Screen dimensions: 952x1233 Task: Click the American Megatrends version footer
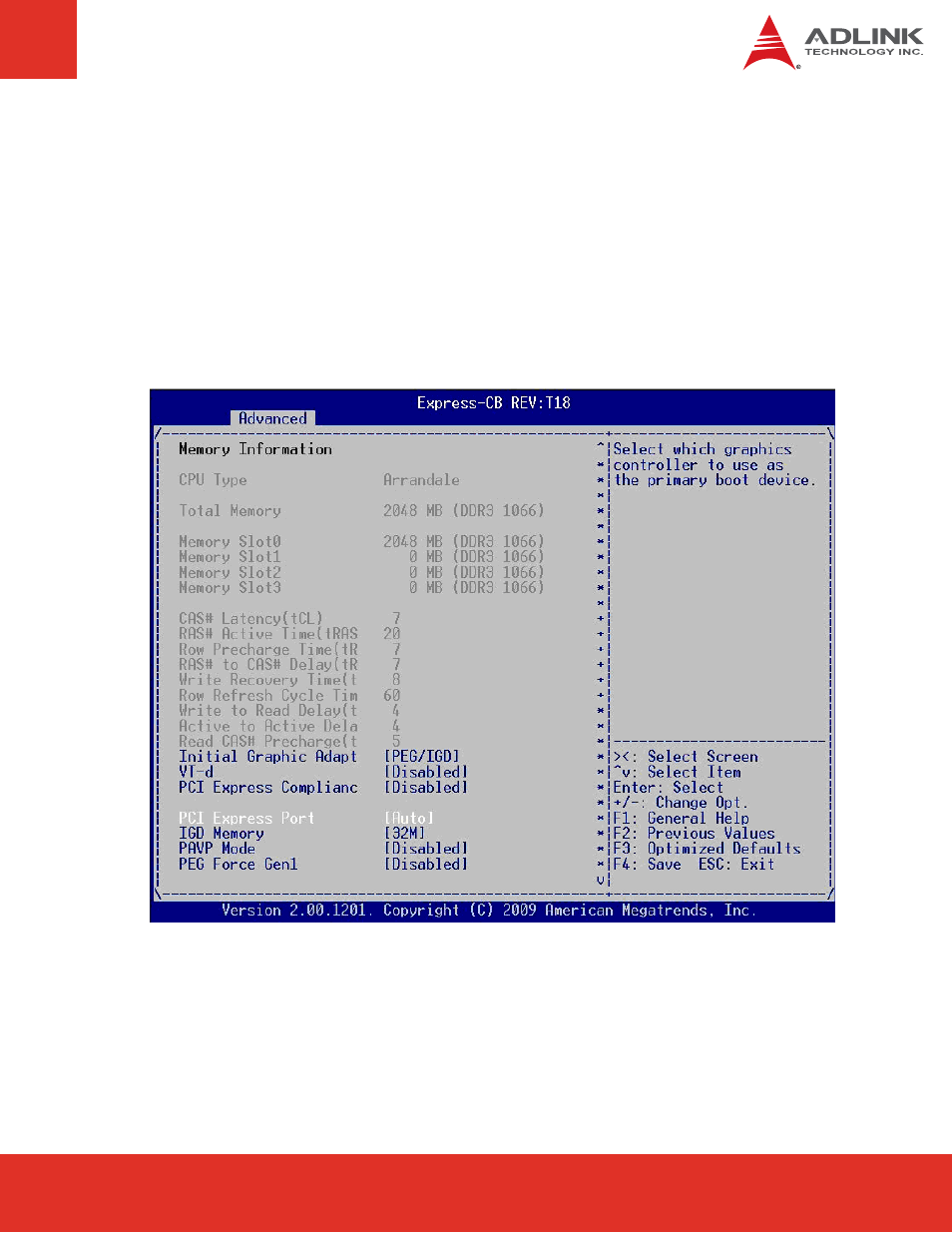(489, 911)
